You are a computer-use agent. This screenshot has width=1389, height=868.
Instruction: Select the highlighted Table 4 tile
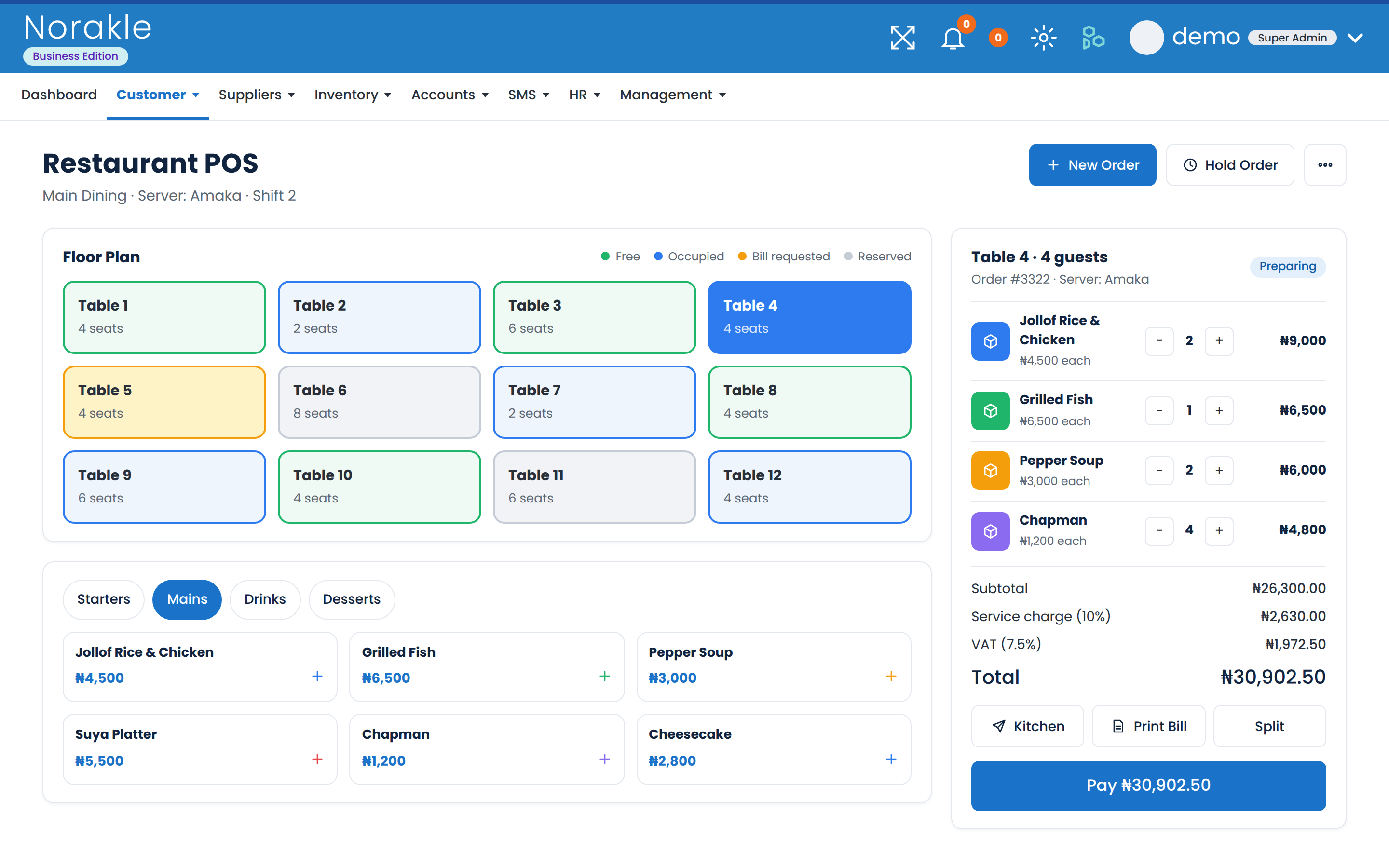(x=809, y=317)
